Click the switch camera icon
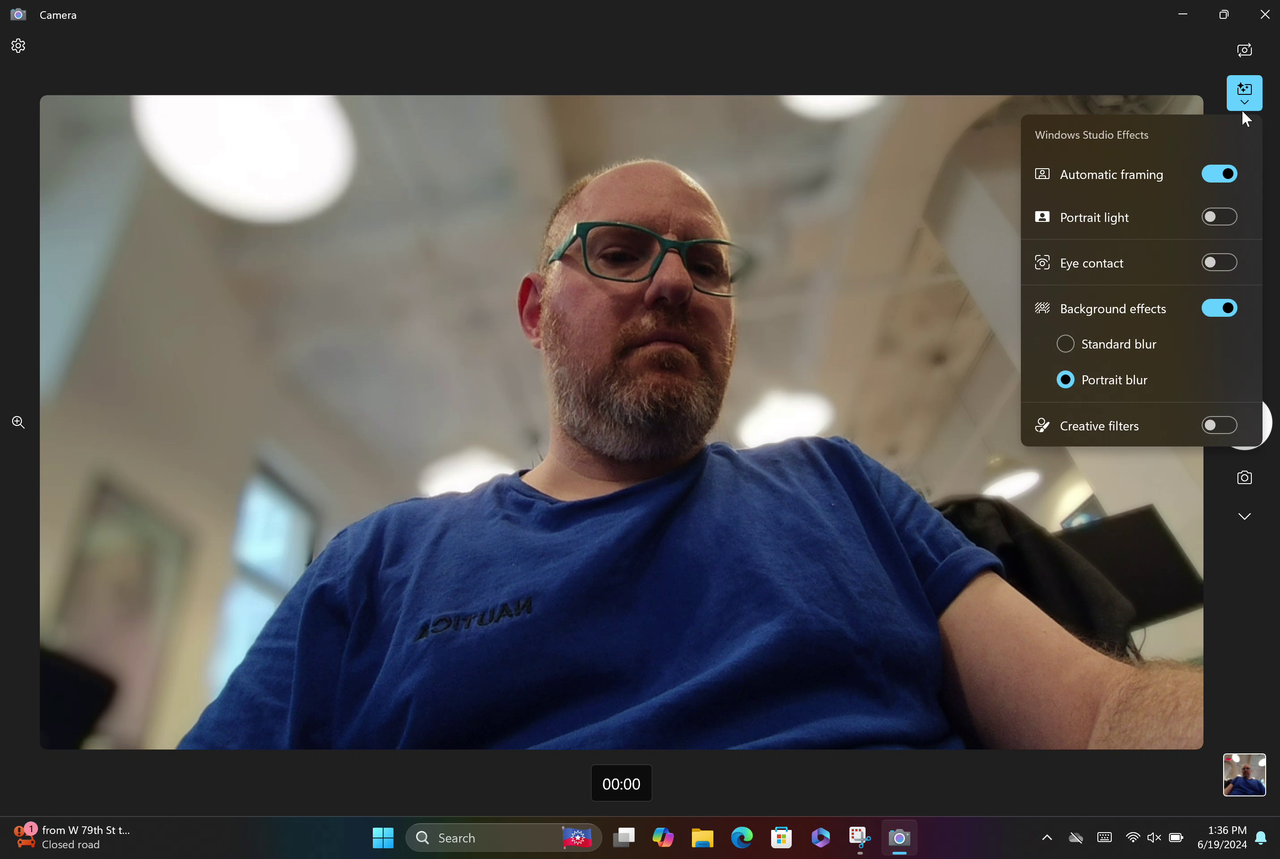The height and width of the screenshot is (859, 1280). point(1244,50)
